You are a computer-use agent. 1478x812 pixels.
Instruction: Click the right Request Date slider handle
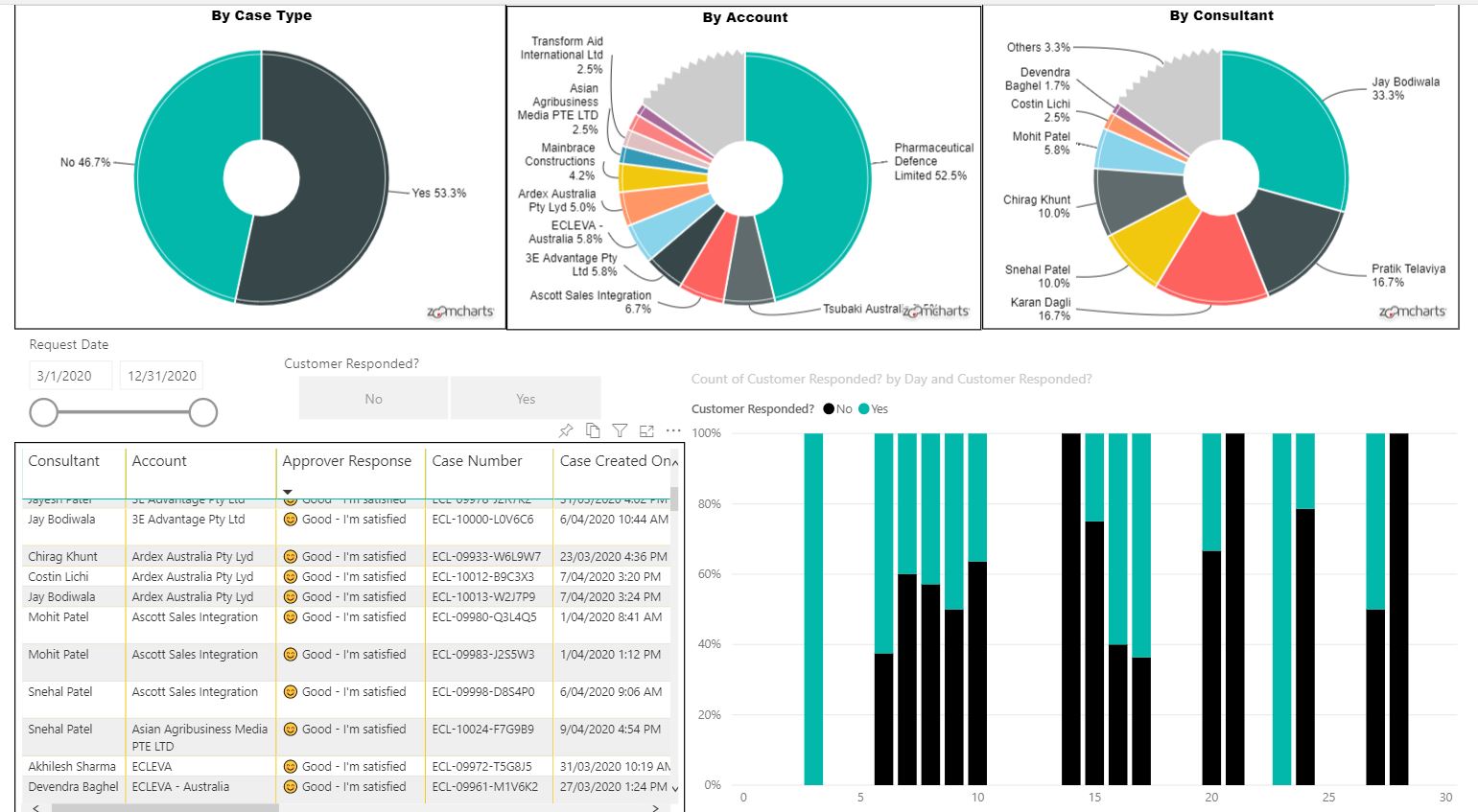click(203, 412)
